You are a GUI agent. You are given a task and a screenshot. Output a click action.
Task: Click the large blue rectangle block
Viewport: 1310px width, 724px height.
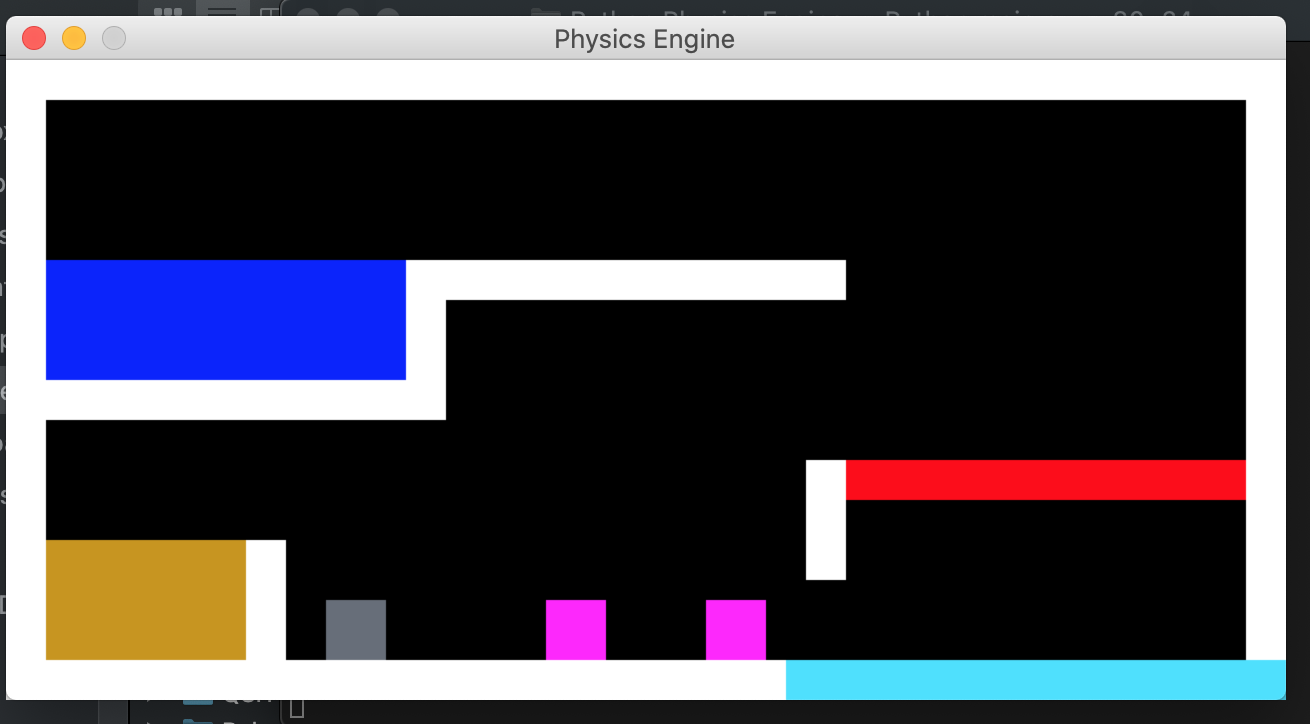tap(226, 320)
